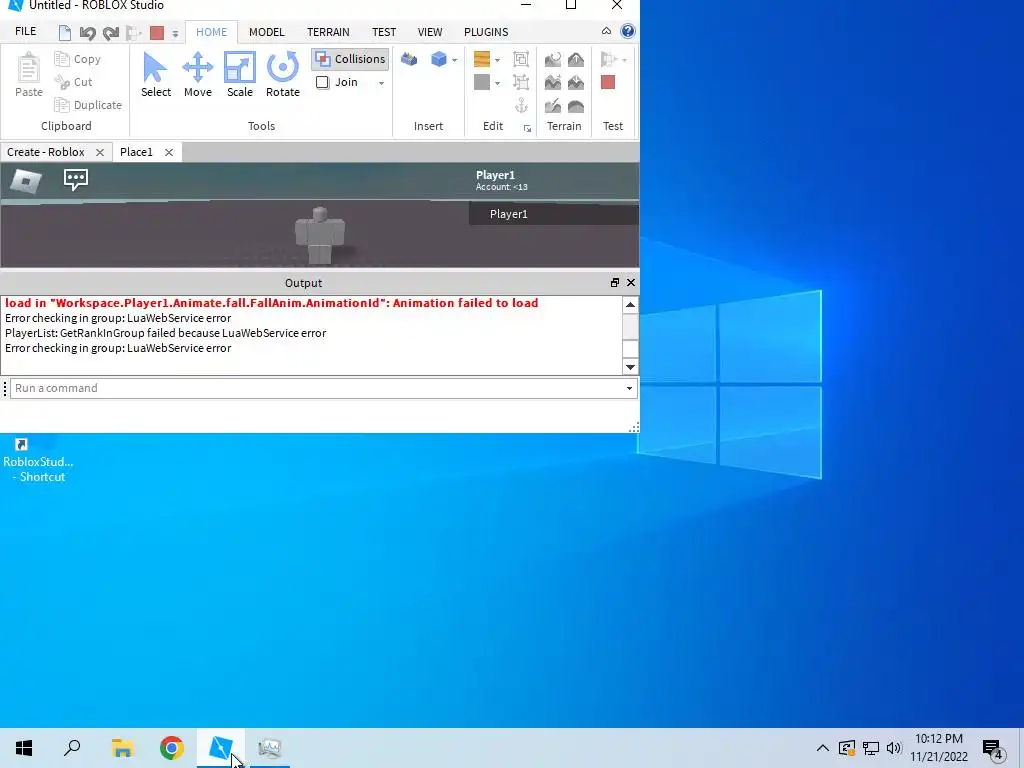This screenshot has width=1024, height=768.
Task: Switch to the TERRAIN ribbon tab
Action: click(328, 32)
